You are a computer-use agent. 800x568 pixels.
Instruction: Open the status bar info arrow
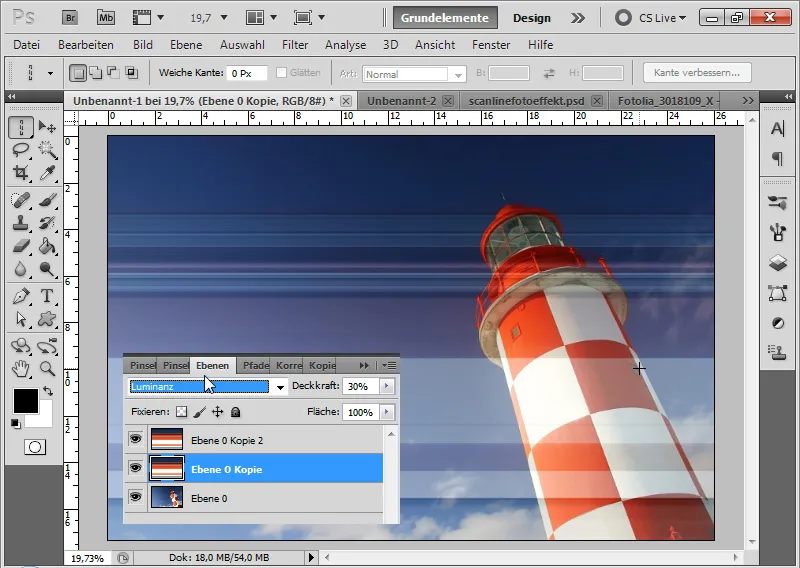(x=311, y=558)
